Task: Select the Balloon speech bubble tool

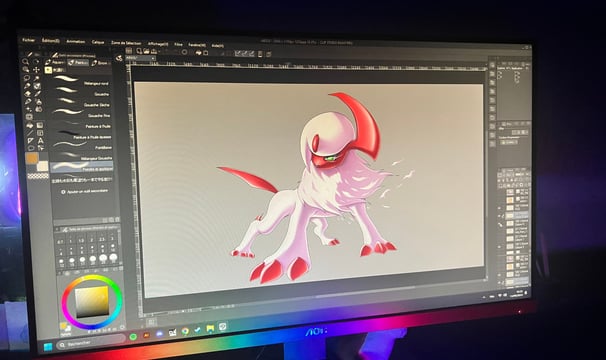Action: tap(31, 148)
